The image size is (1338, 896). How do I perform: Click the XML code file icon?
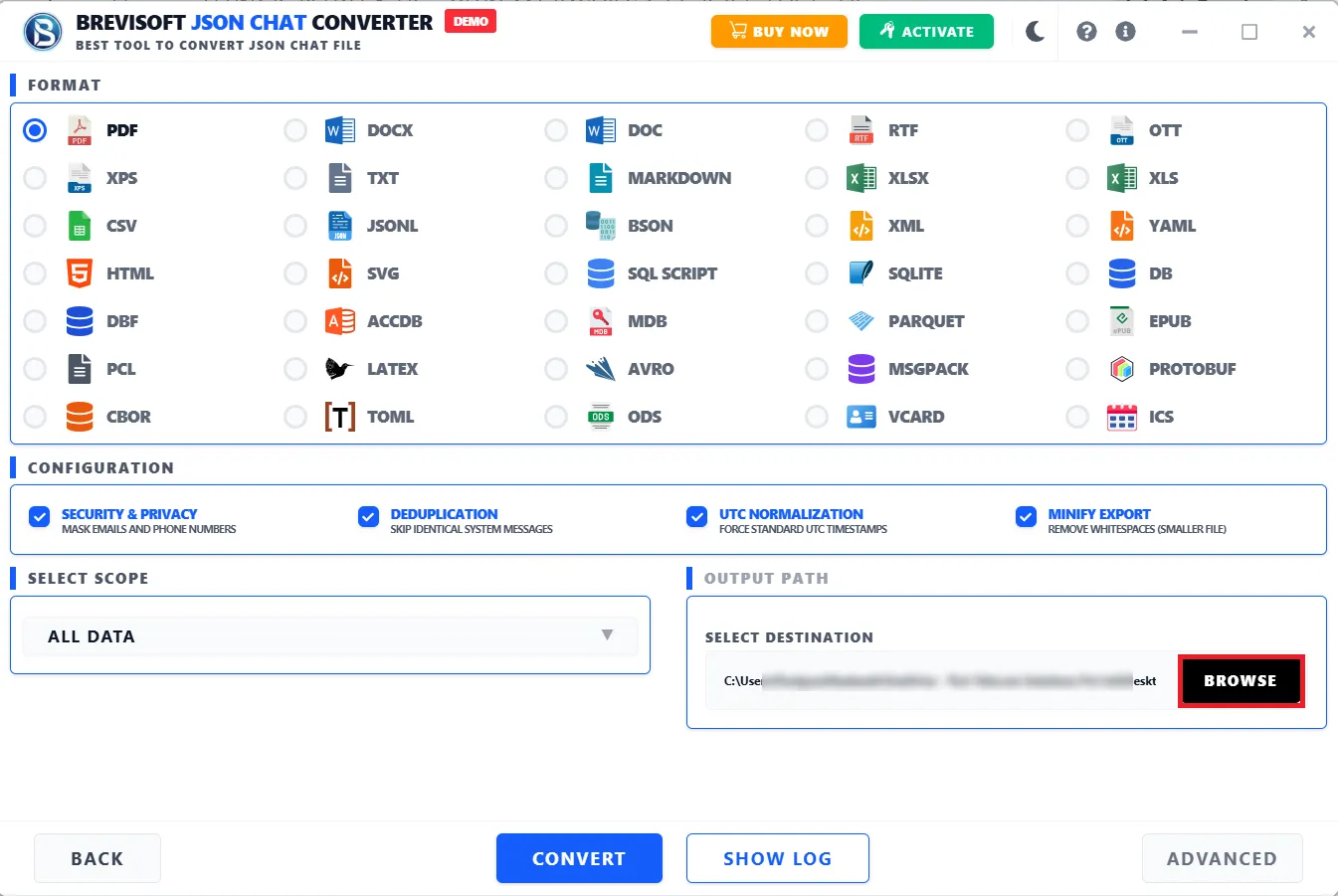861,226
